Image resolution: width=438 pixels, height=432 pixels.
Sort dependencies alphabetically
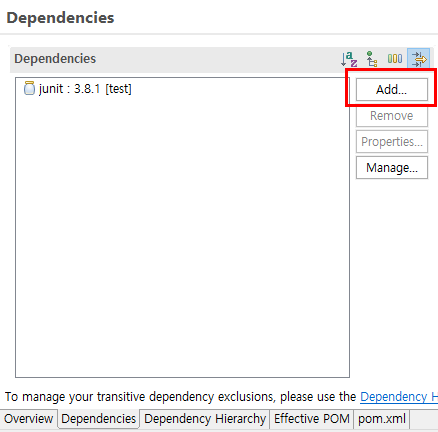pos(349,59)
